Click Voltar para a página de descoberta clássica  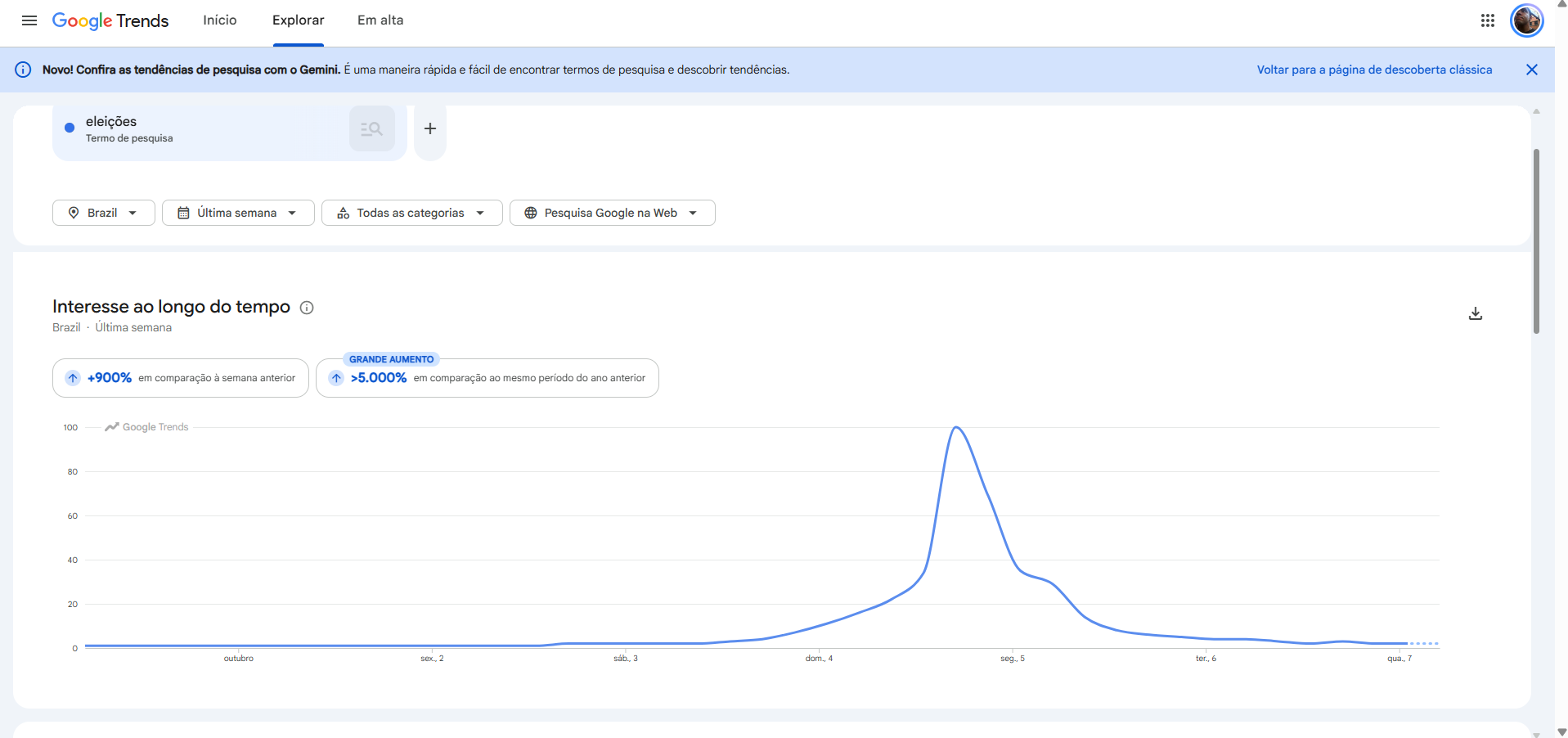coord(1374,70)
